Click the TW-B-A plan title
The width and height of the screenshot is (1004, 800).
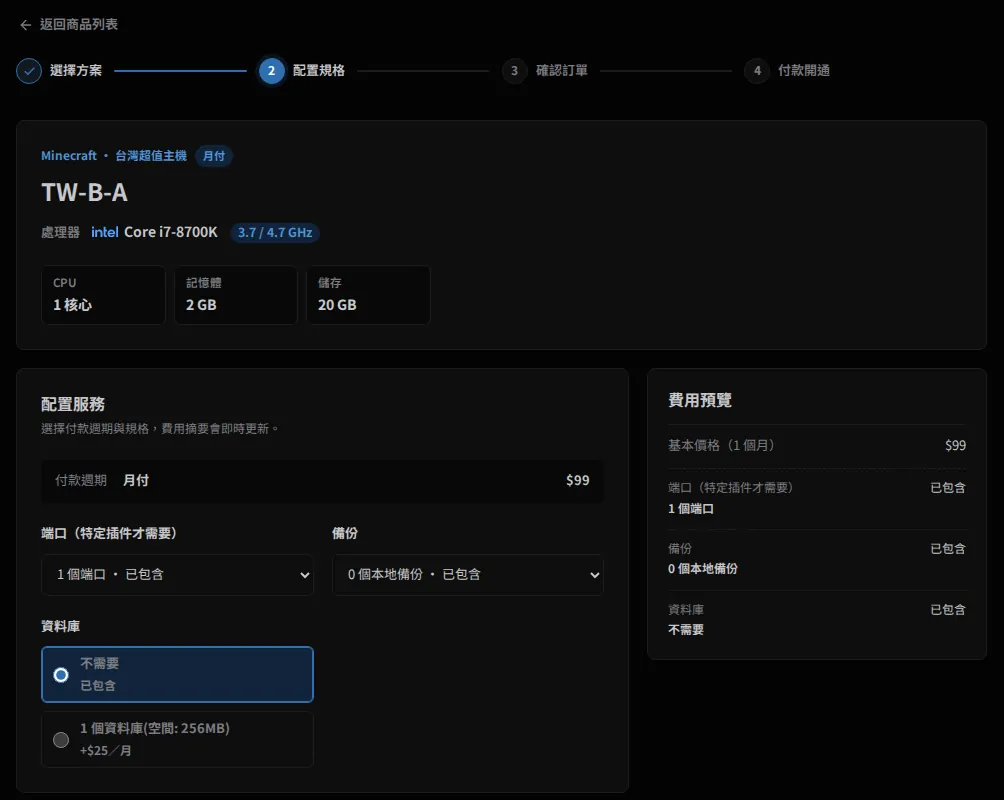(x=85, y=192)
